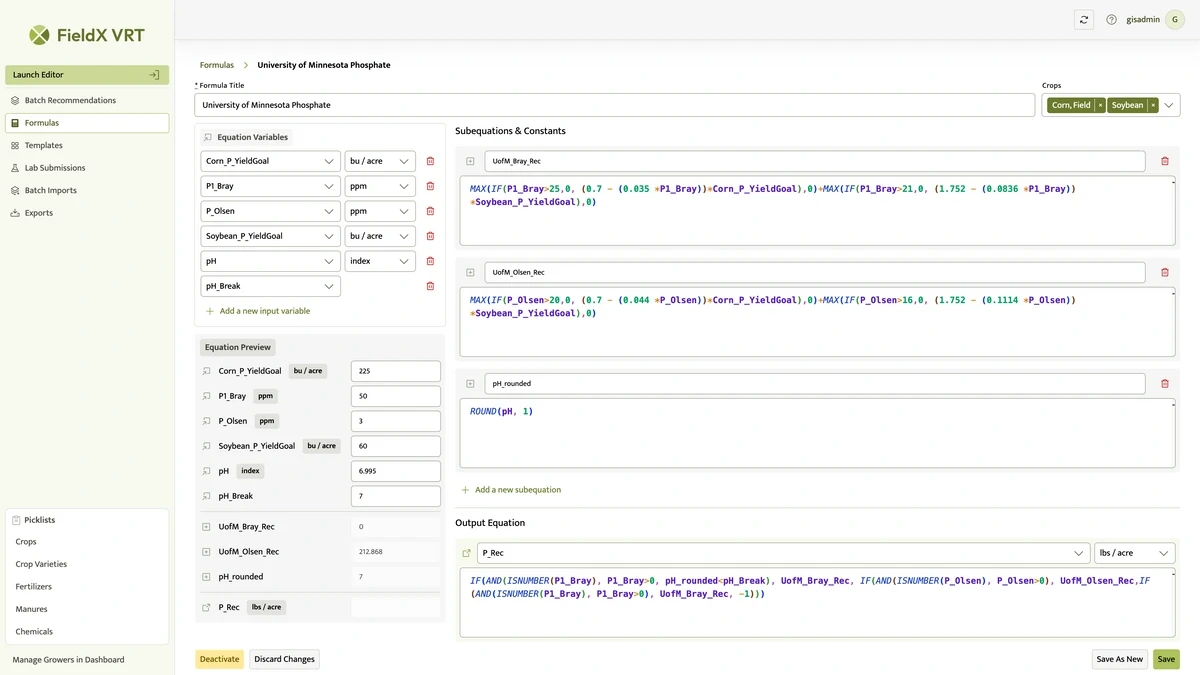Click plus icon beside pH_rounded title
1200x675 pixels.
470,383
